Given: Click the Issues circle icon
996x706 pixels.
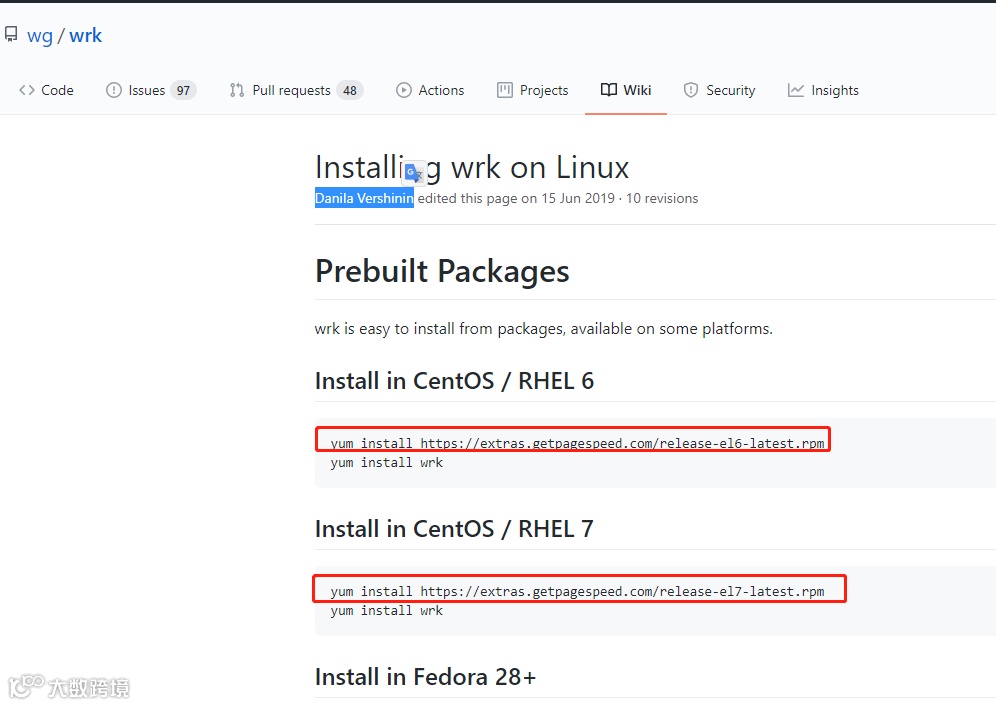Looking at the screenshot, I should pyautogui.click(x=114, y=90).
